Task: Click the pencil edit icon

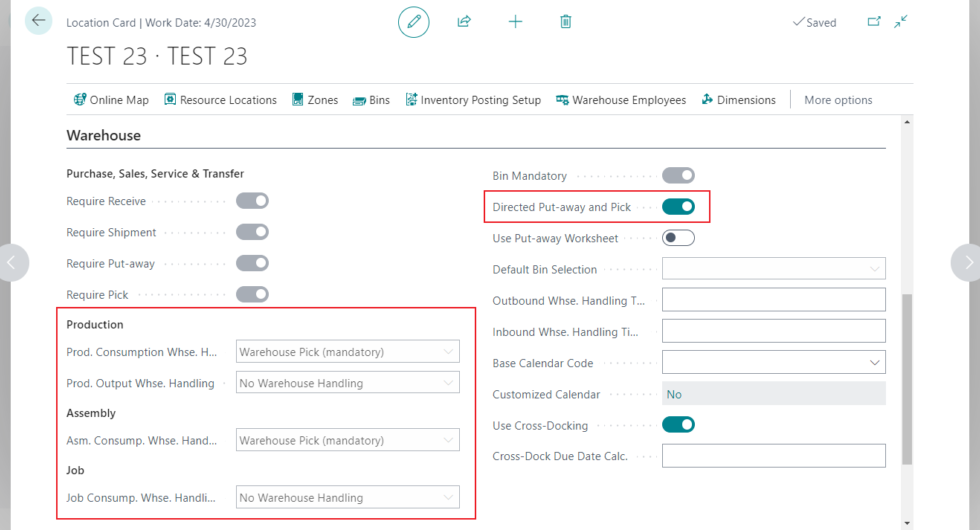Action: (x=414, y=22)
